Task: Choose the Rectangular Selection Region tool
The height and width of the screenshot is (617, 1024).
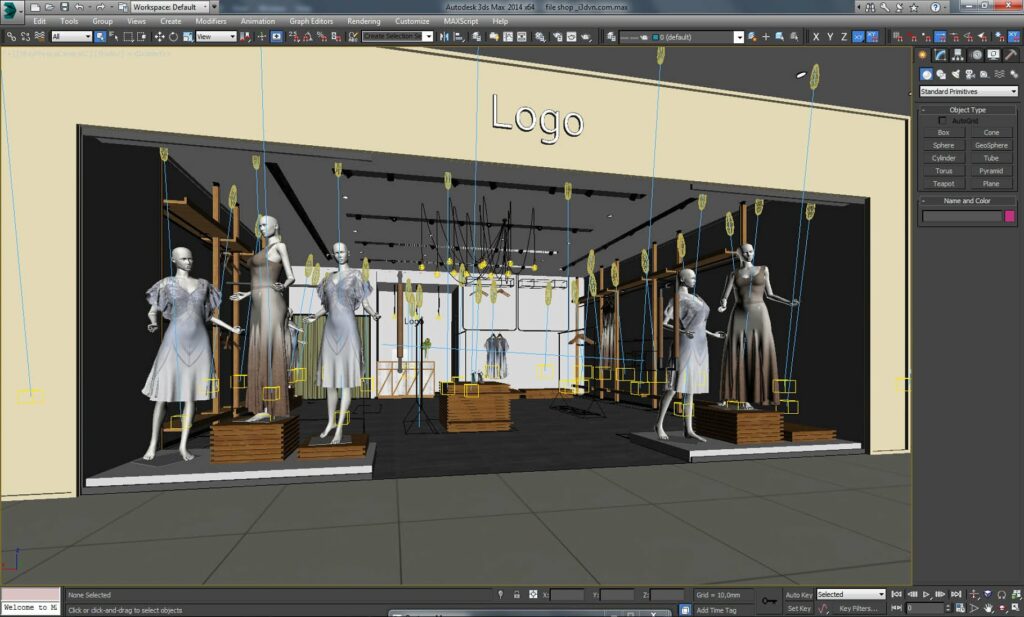Action: pos(129,37)
